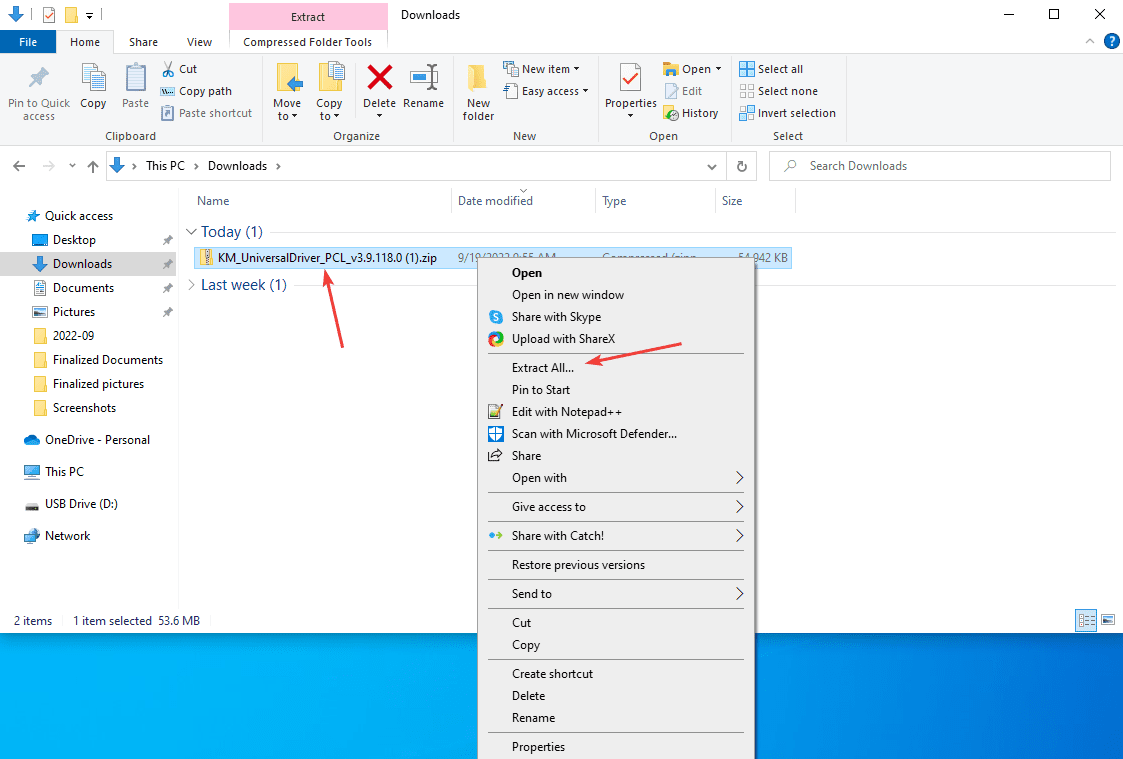Screen dimensions: 1123x759
Task: Choose Extract All... from context menu
Action: (x=543, y=368)
